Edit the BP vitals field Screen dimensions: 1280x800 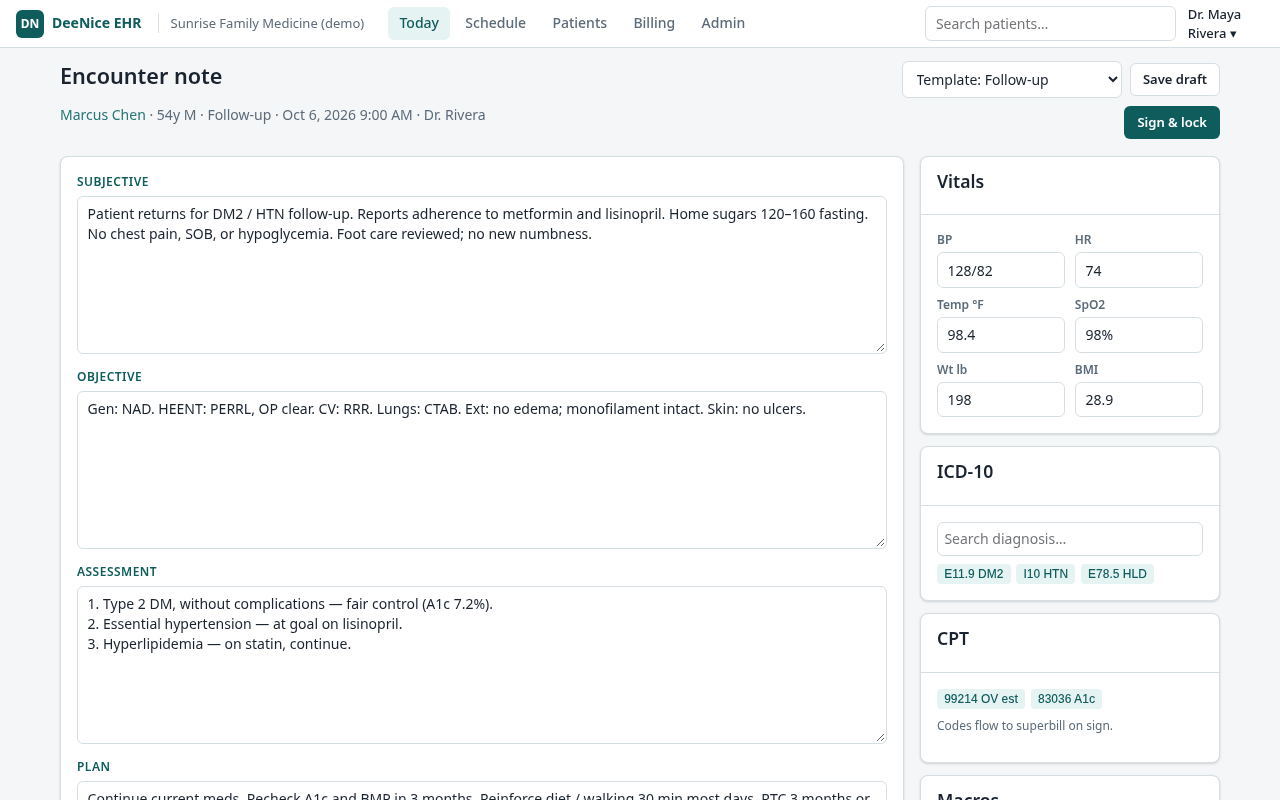[1001, 270]
